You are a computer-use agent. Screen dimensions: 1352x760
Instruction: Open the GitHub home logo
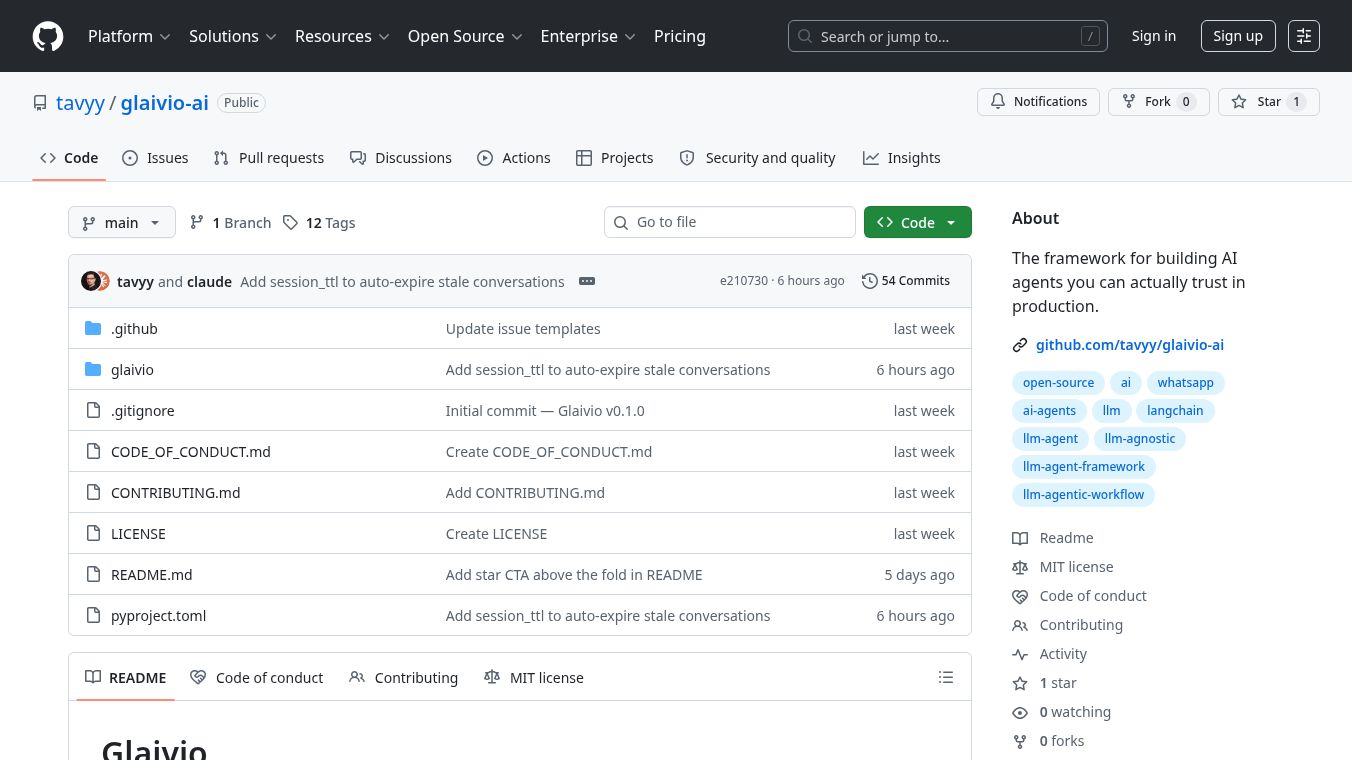(48, 36)
